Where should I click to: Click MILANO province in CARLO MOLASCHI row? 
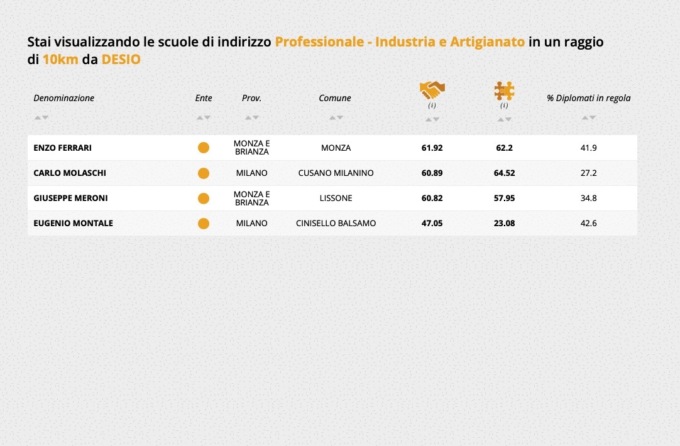[252, 173]
